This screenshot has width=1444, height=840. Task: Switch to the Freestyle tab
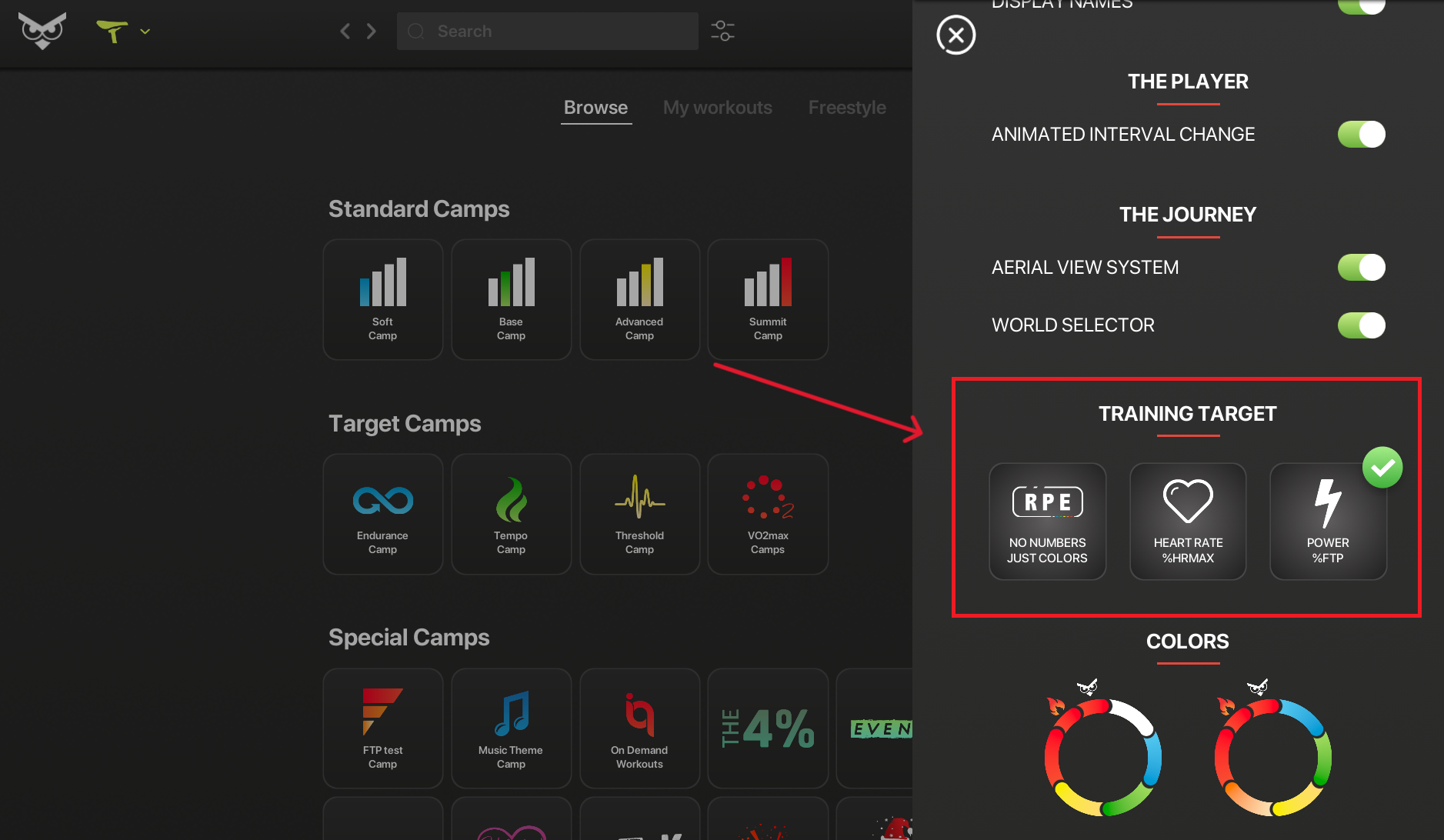pos(847,108)
